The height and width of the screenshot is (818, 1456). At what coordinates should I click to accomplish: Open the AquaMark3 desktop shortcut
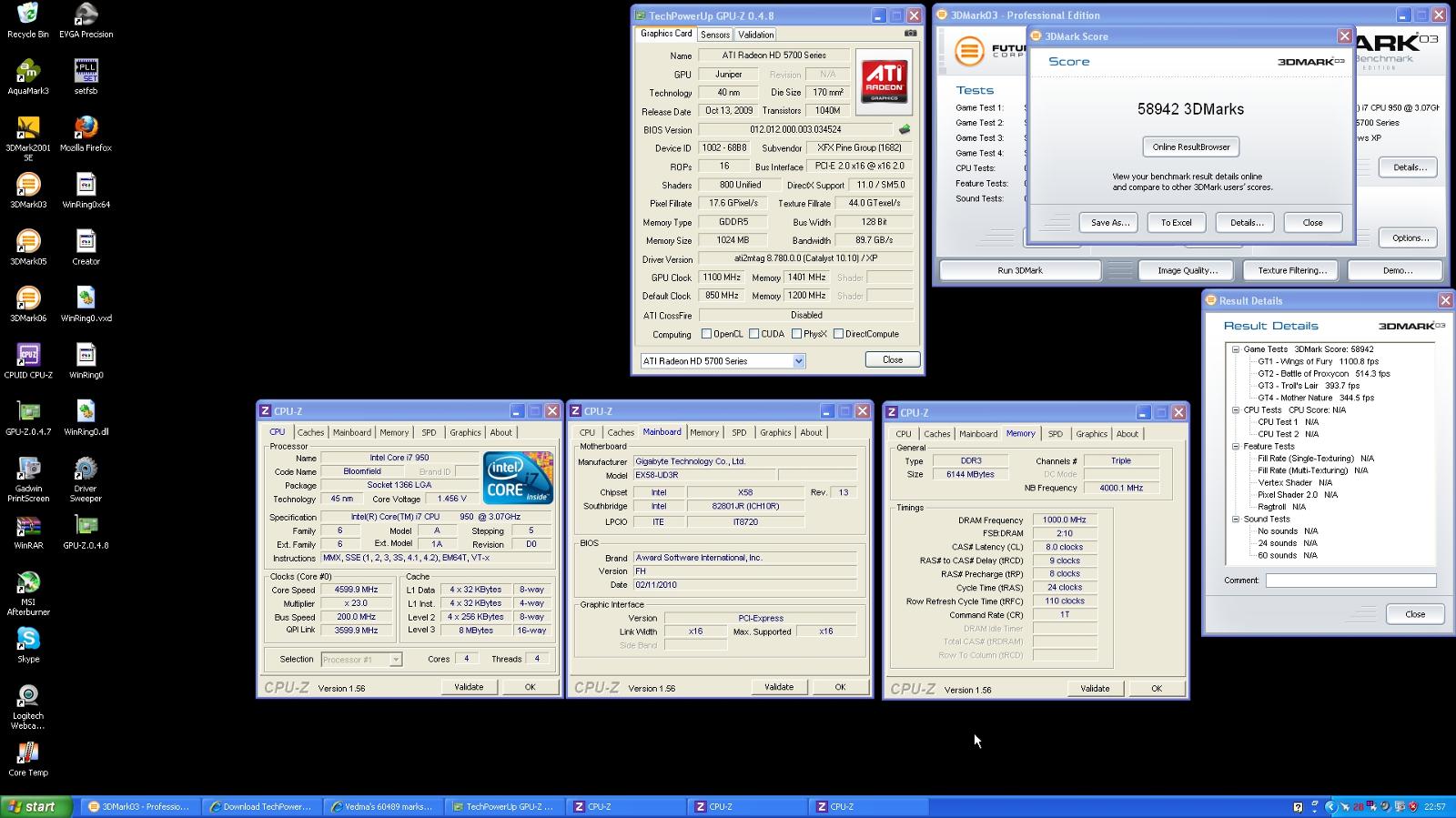click(28, 76)
